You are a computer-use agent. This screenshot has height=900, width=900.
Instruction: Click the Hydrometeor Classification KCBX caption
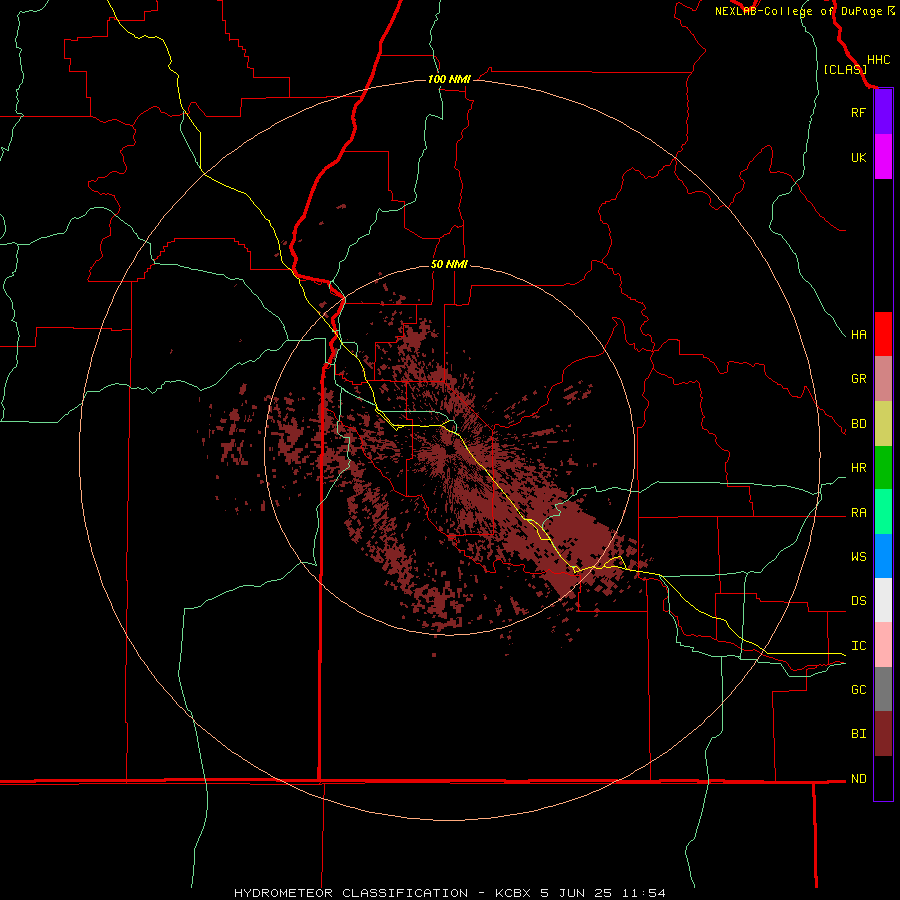[449, 893]
